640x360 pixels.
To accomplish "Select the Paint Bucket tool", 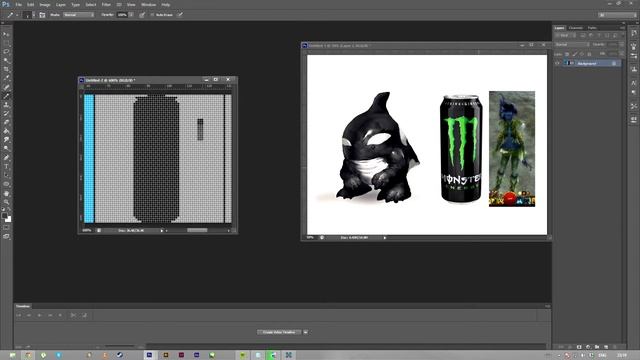I will [6, 131].
